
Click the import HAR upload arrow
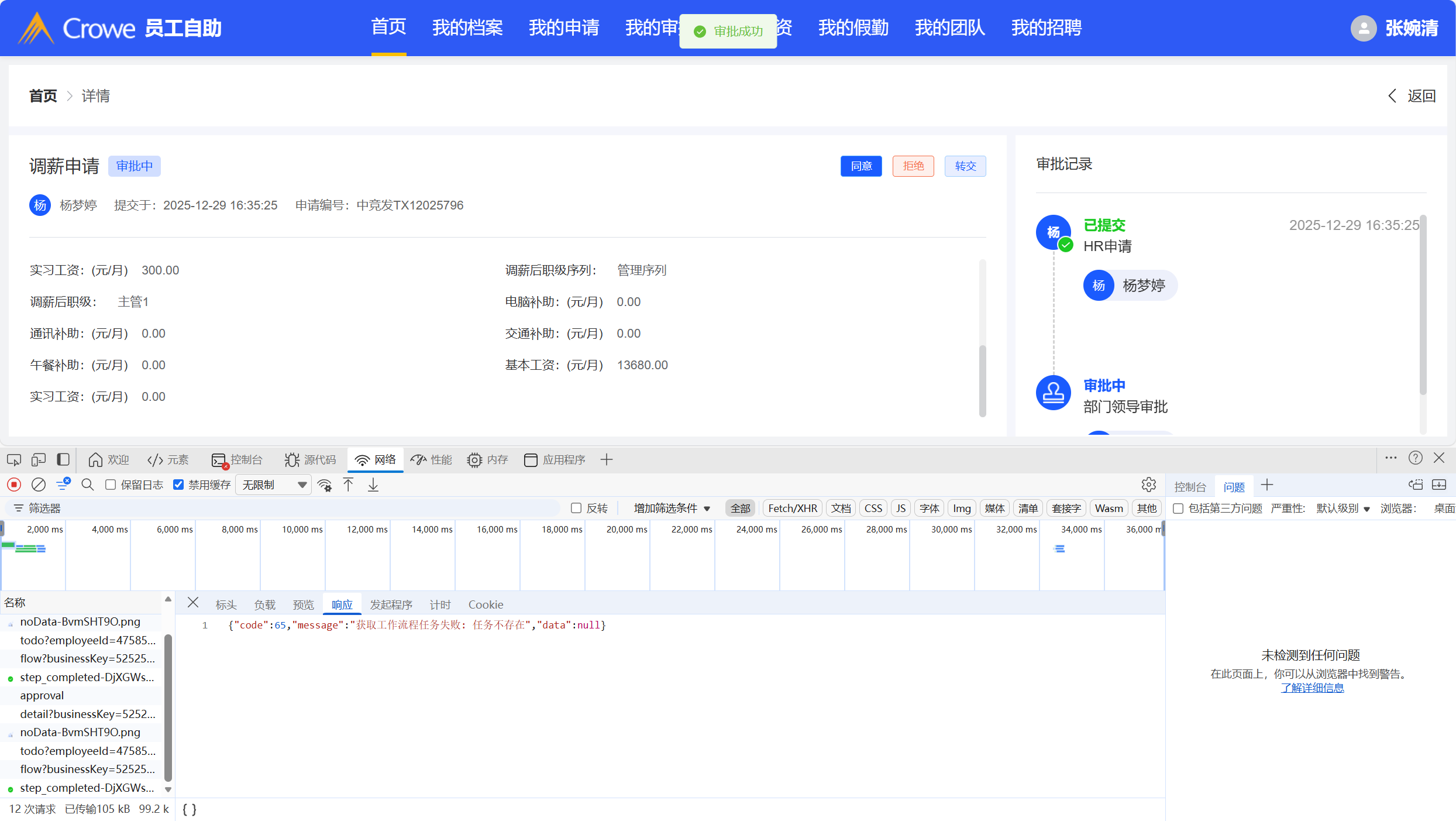(x=349, y=485)
